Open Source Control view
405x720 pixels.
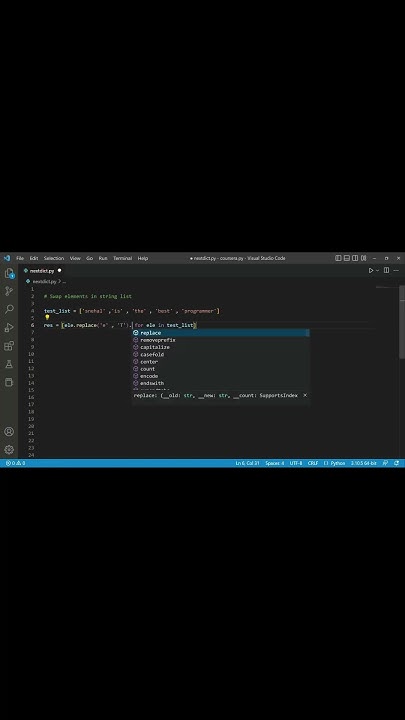9,291
